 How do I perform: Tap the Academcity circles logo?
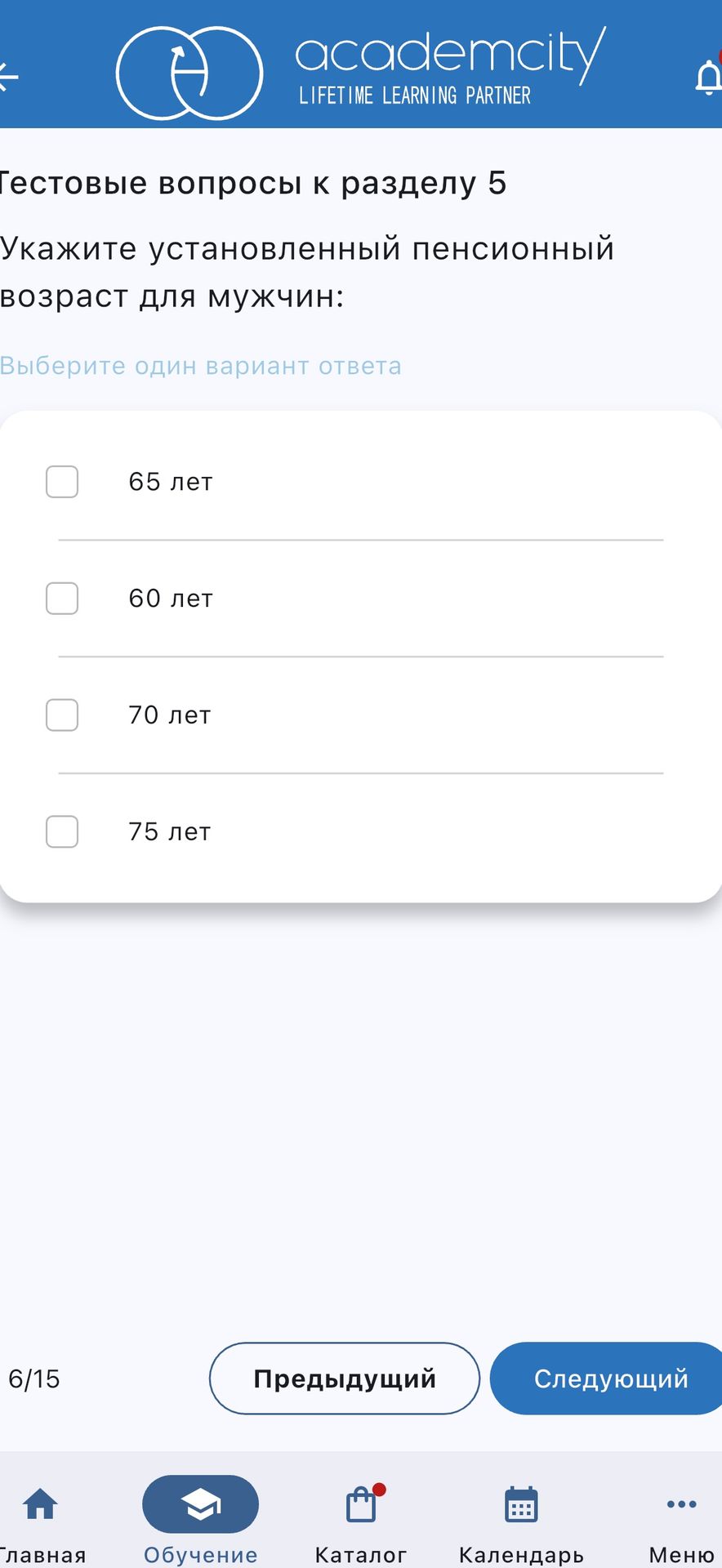point(189,73)
